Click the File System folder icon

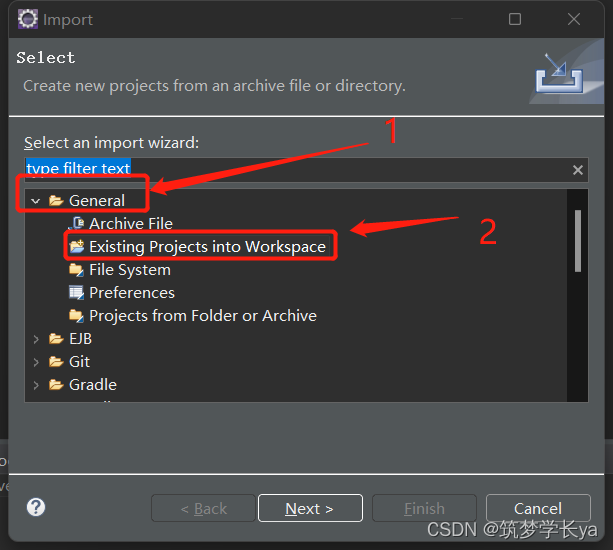(x=77, y=270)
